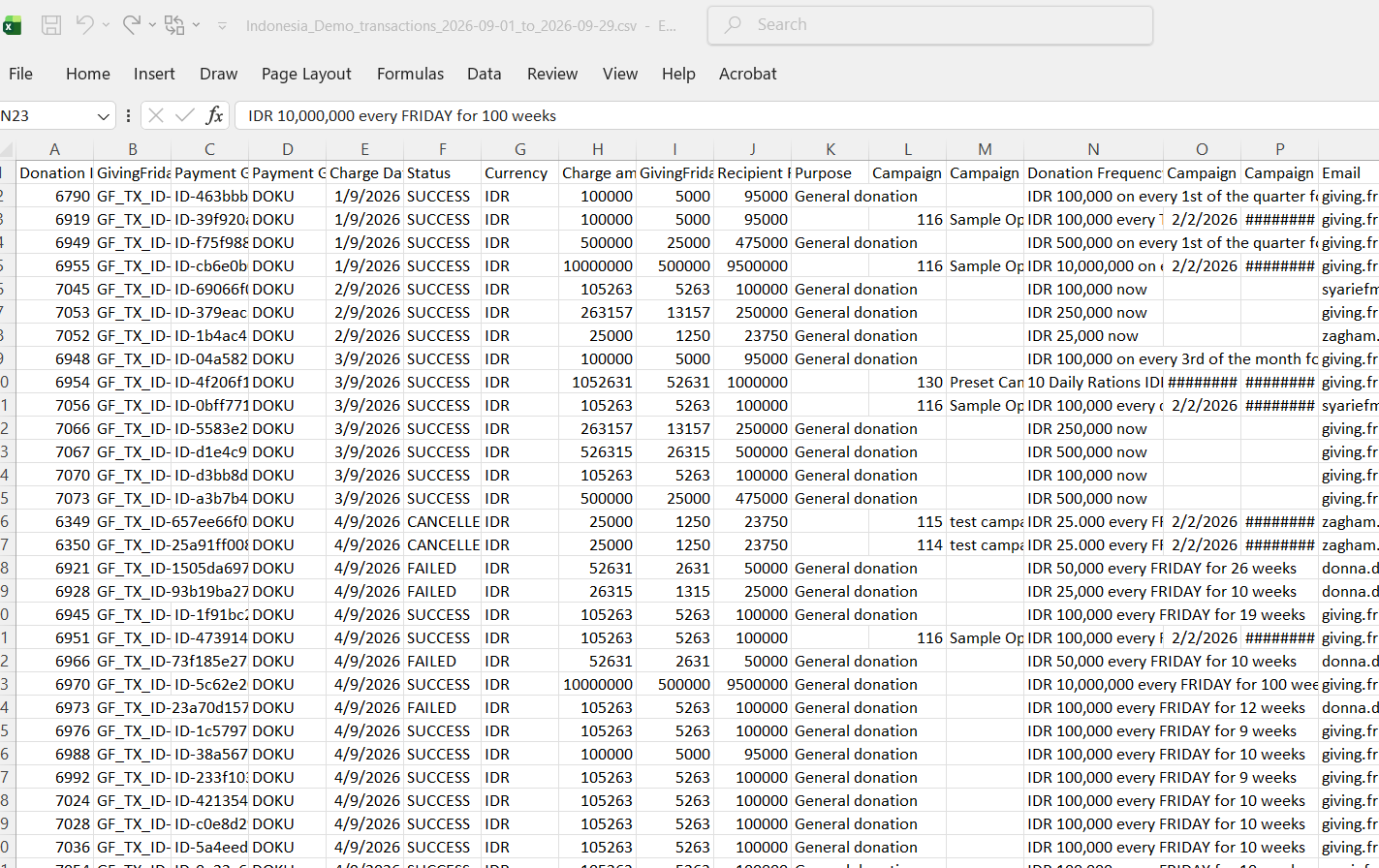Select column H header
The width and height of the screenshot is (1379, 868).
tap(597, 149)
